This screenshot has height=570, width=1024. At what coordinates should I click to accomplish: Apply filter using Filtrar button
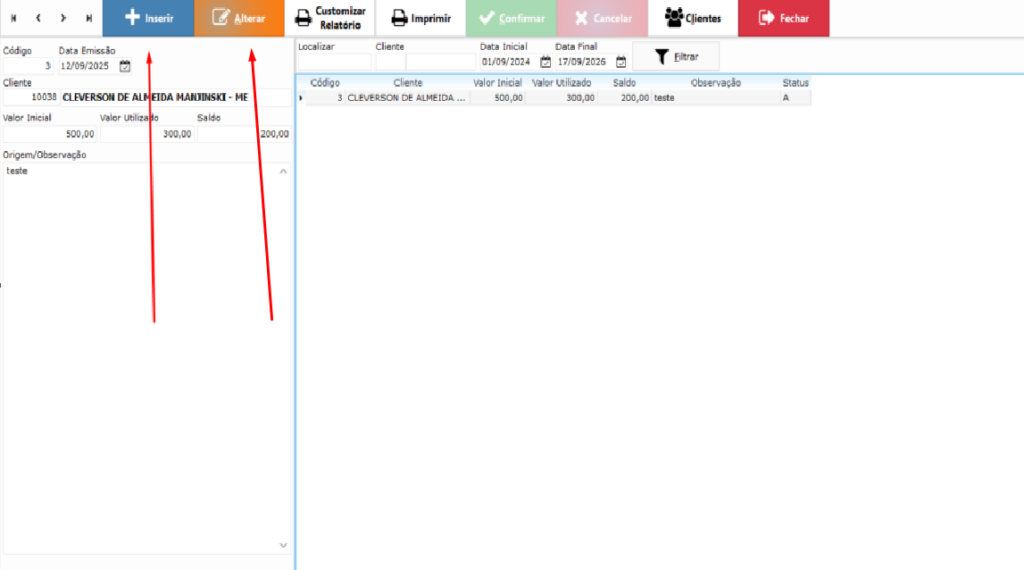pos(676,57)
